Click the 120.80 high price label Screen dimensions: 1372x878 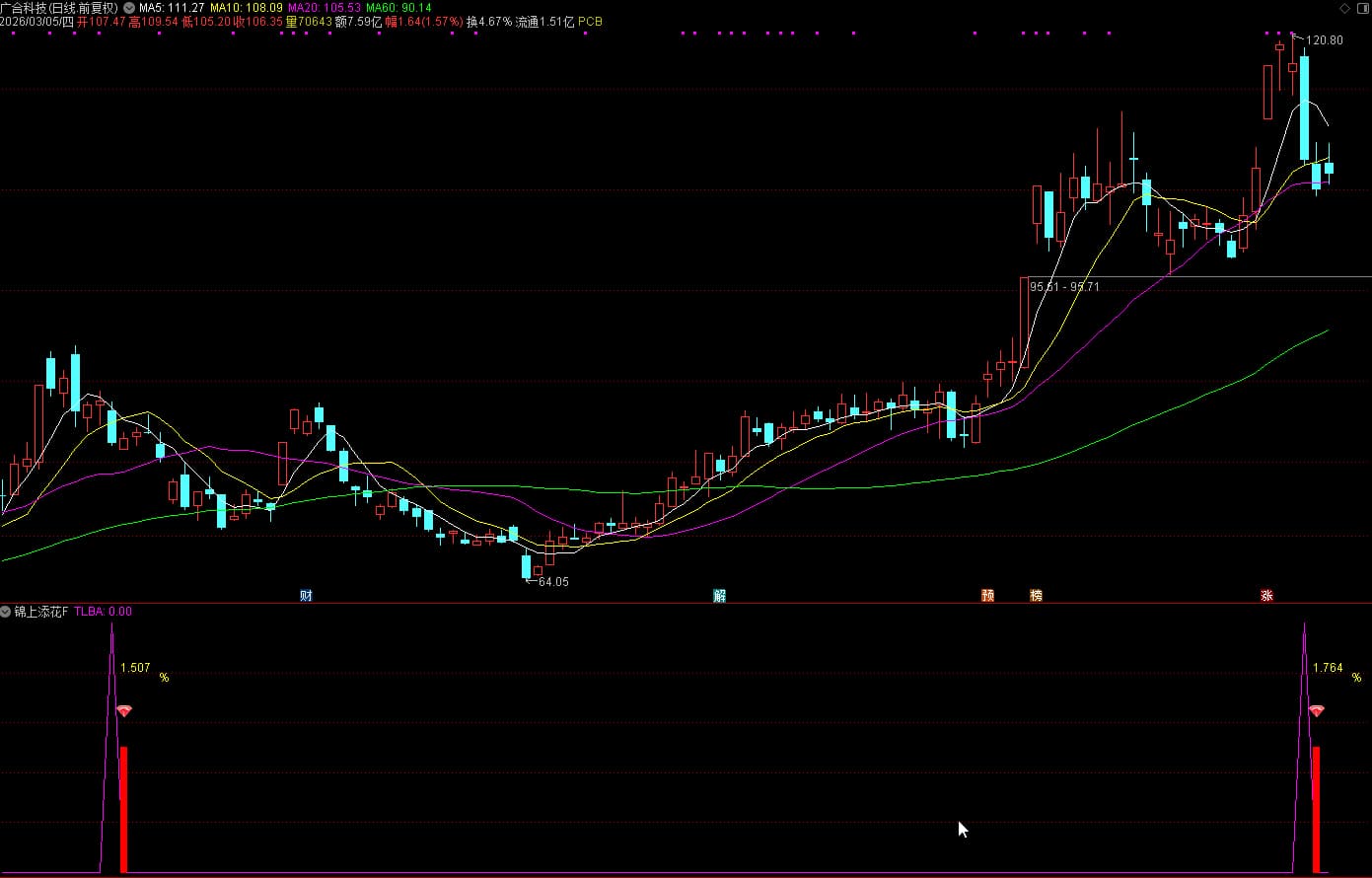click(1324, 40)
